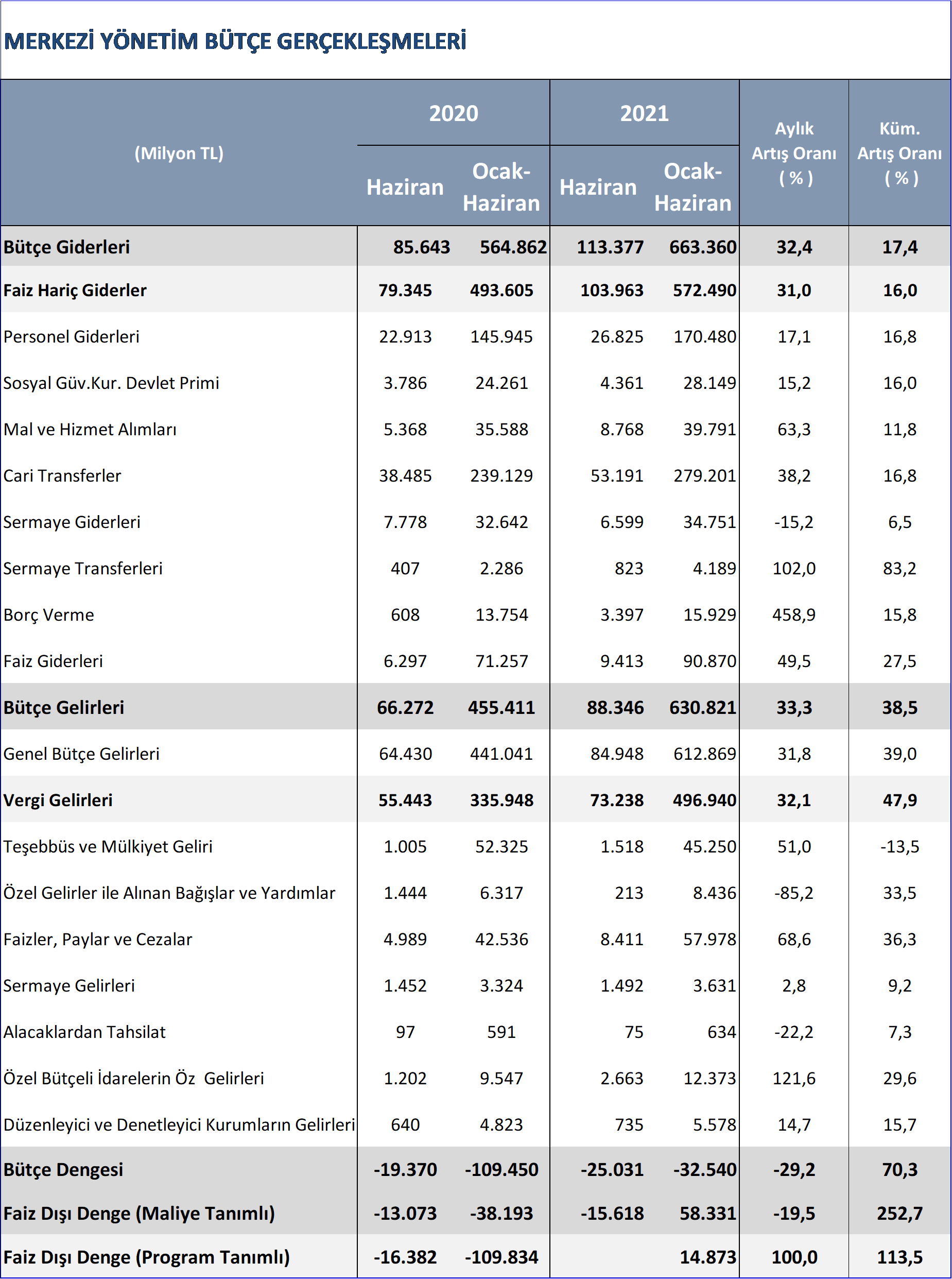Select the Sermaye Gelirleri row label

click(69, 985)
